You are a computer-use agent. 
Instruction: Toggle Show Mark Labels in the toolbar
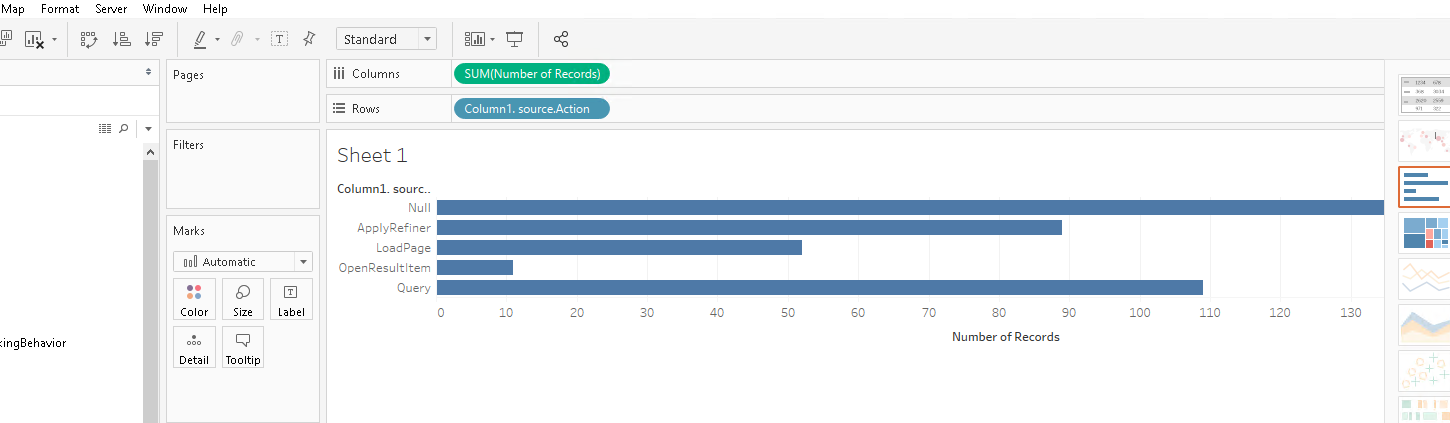coord(280,39)
